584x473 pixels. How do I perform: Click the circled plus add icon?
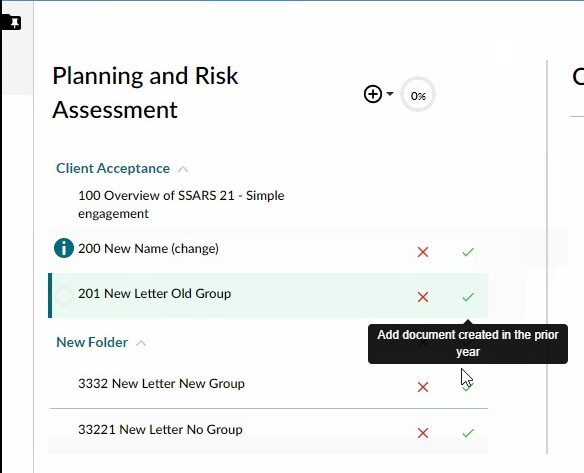(373, 94)
